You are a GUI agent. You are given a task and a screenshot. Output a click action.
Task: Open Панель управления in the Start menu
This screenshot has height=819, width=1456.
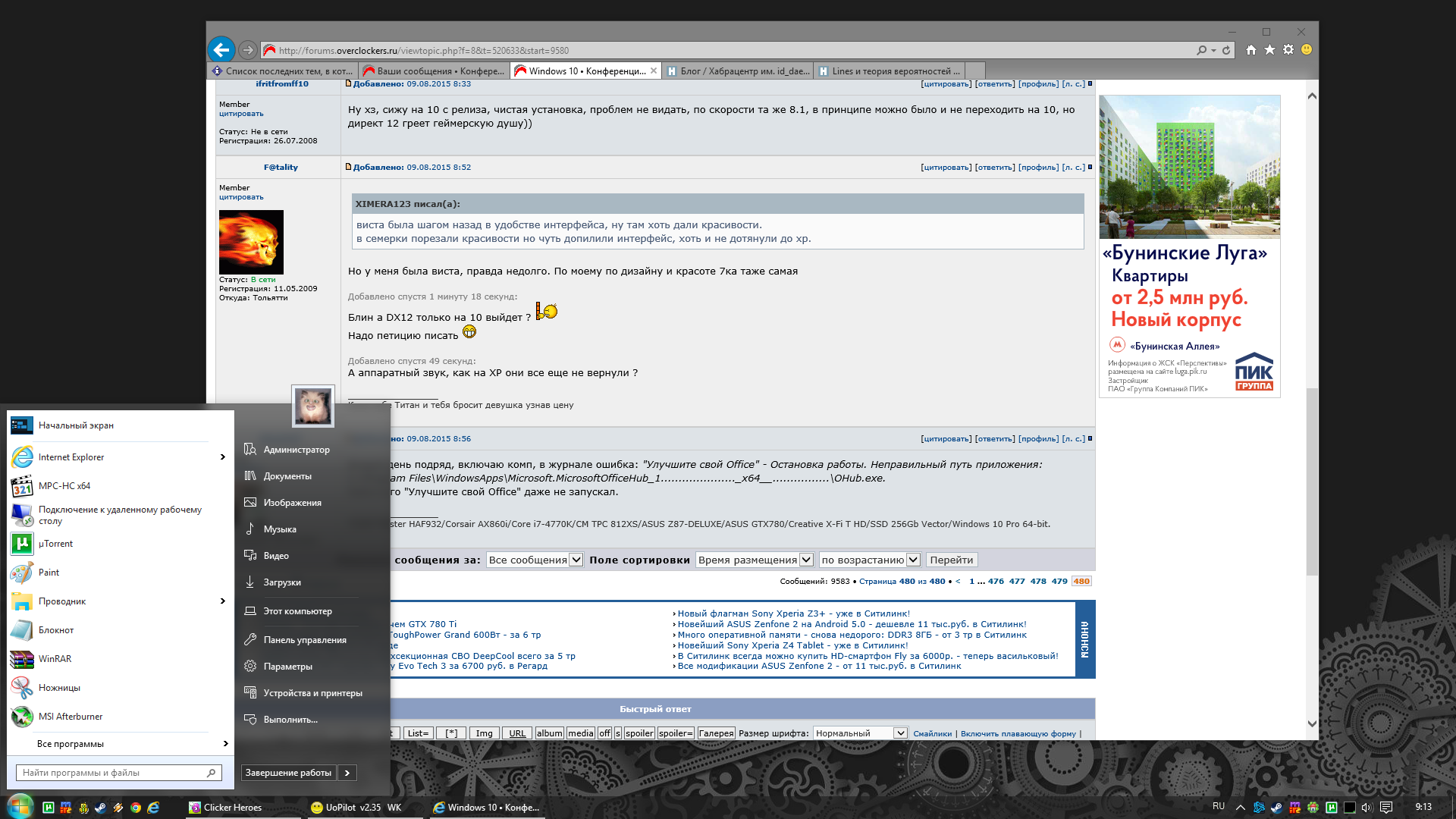tap(304, 640)
